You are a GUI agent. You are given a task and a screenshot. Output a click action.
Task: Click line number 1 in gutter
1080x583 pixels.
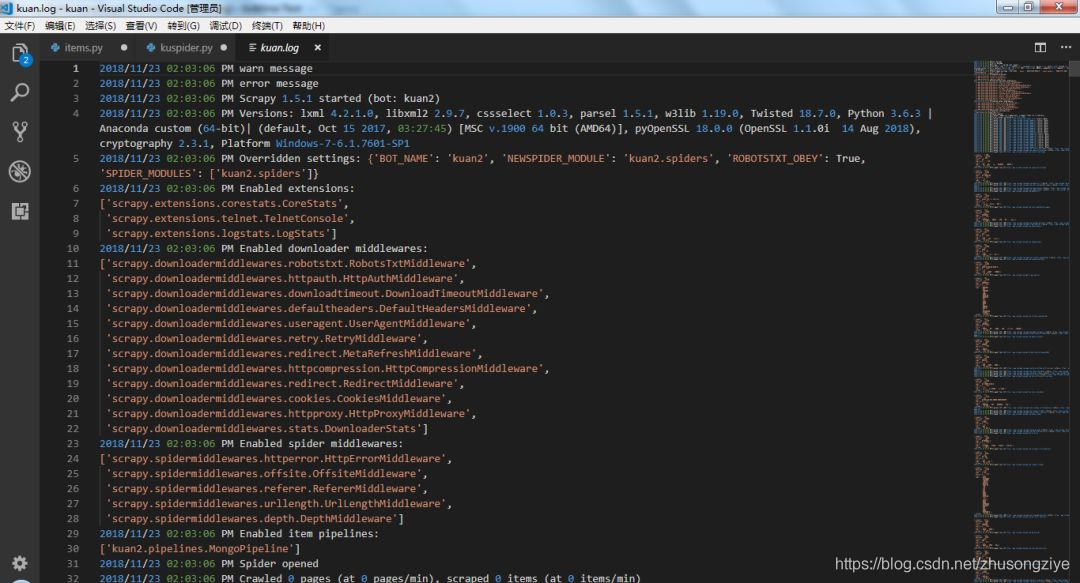pyautogui.click(x=76, y=68)
